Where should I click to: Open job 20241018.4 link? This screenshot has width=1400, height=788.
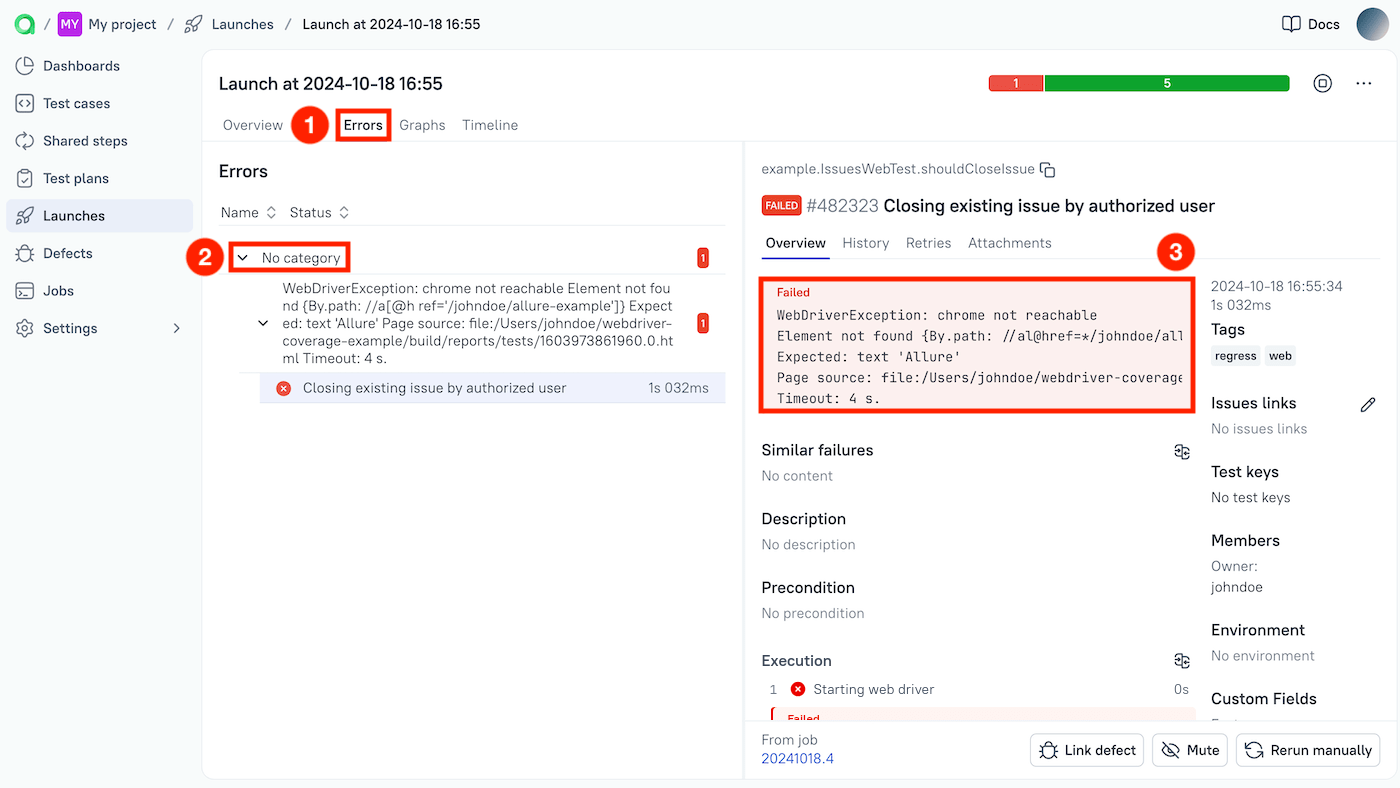(x=797, y=758)
